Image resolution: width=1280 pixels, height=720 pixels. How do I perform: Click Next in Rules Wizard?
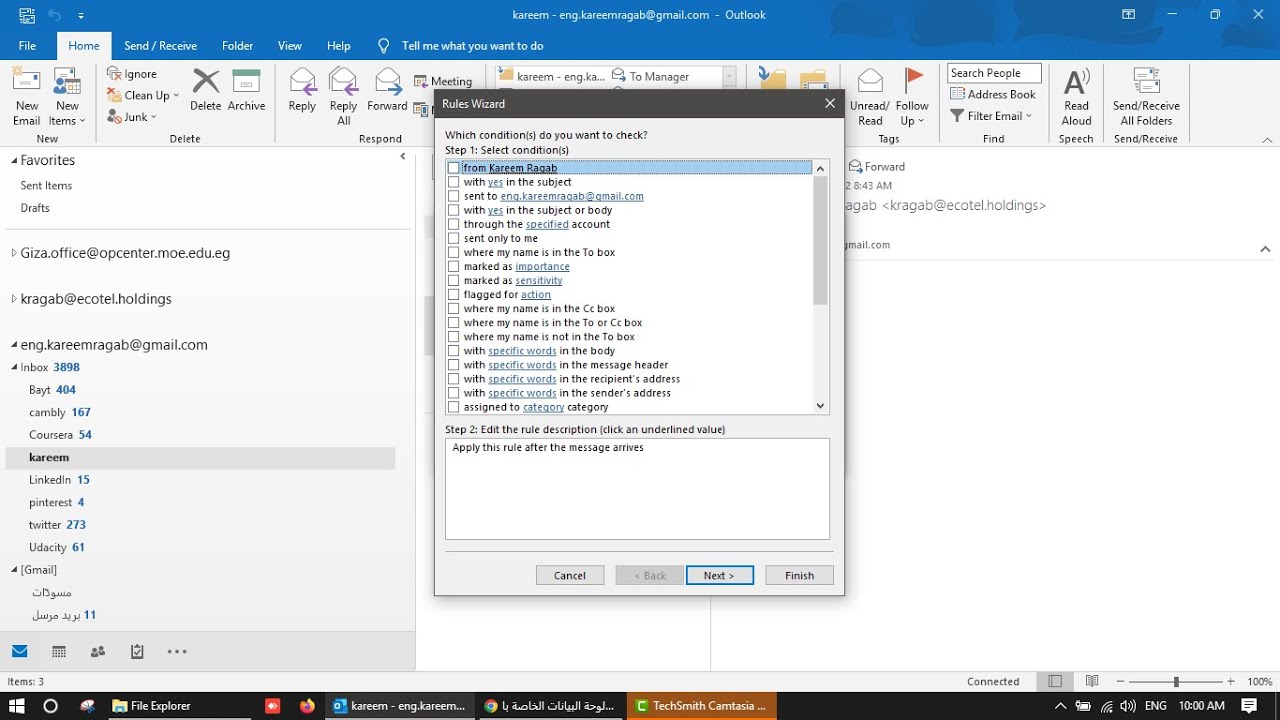click(719, 575)
